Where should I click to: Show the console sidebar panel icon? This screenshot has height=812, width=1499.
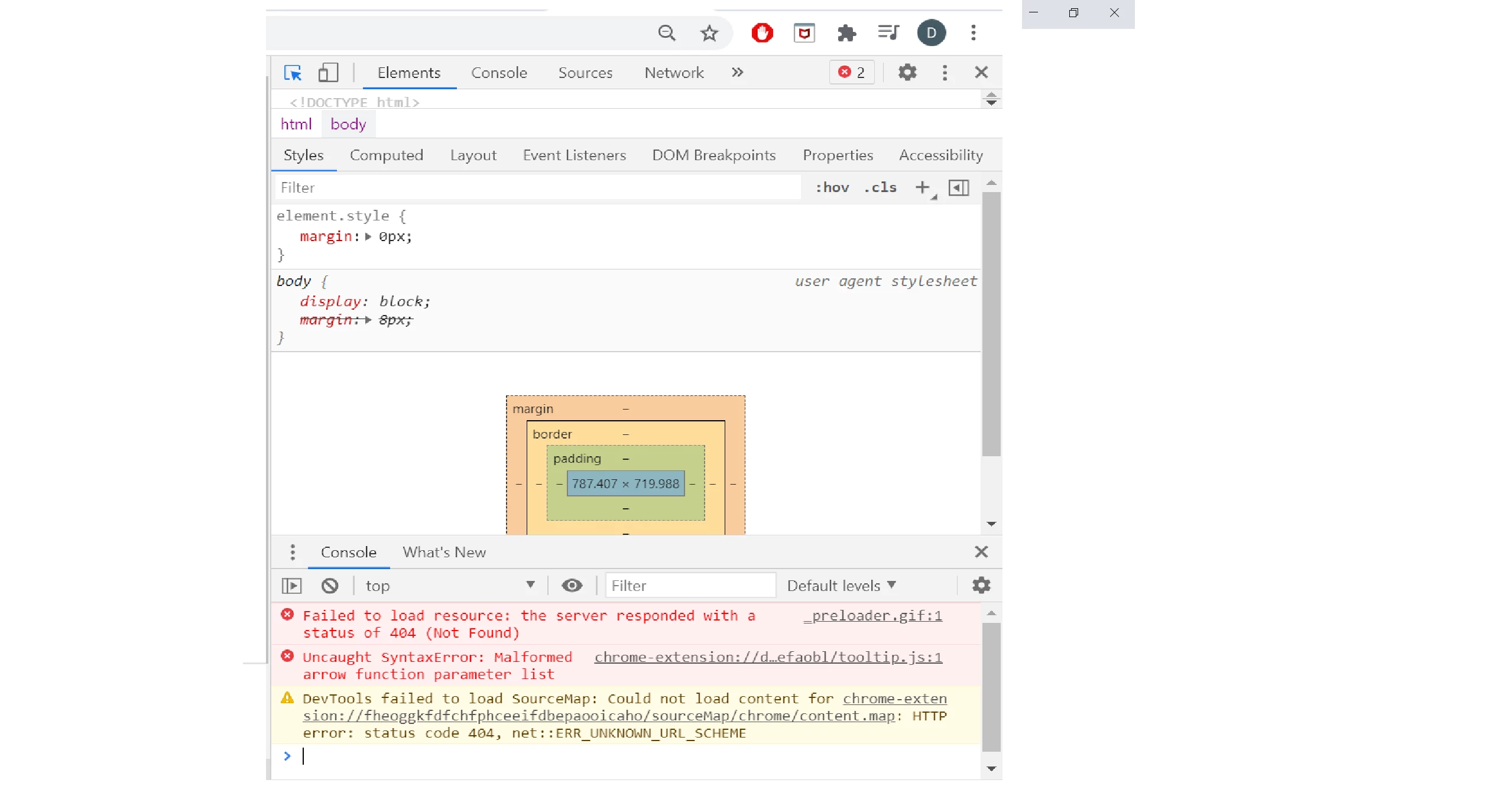point(291,586)
